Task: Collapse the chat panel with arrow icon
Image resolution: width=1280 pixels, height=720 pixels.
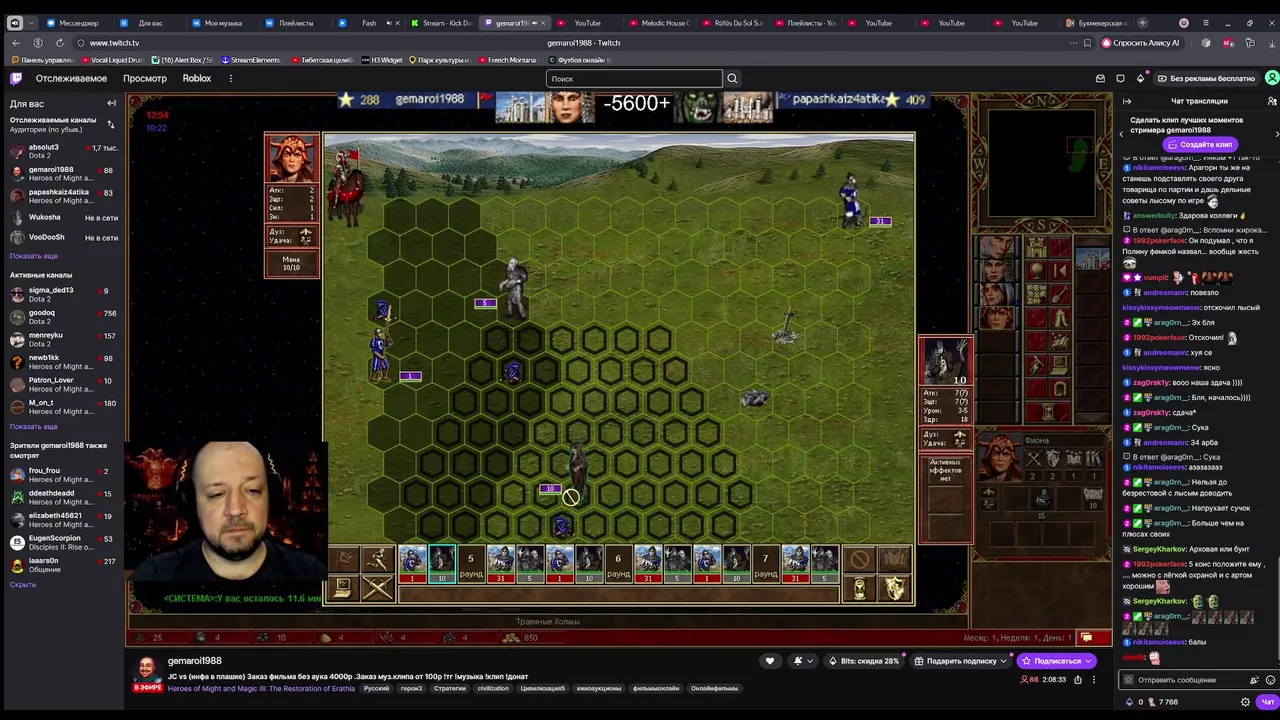Action: tap(1127, 101)
